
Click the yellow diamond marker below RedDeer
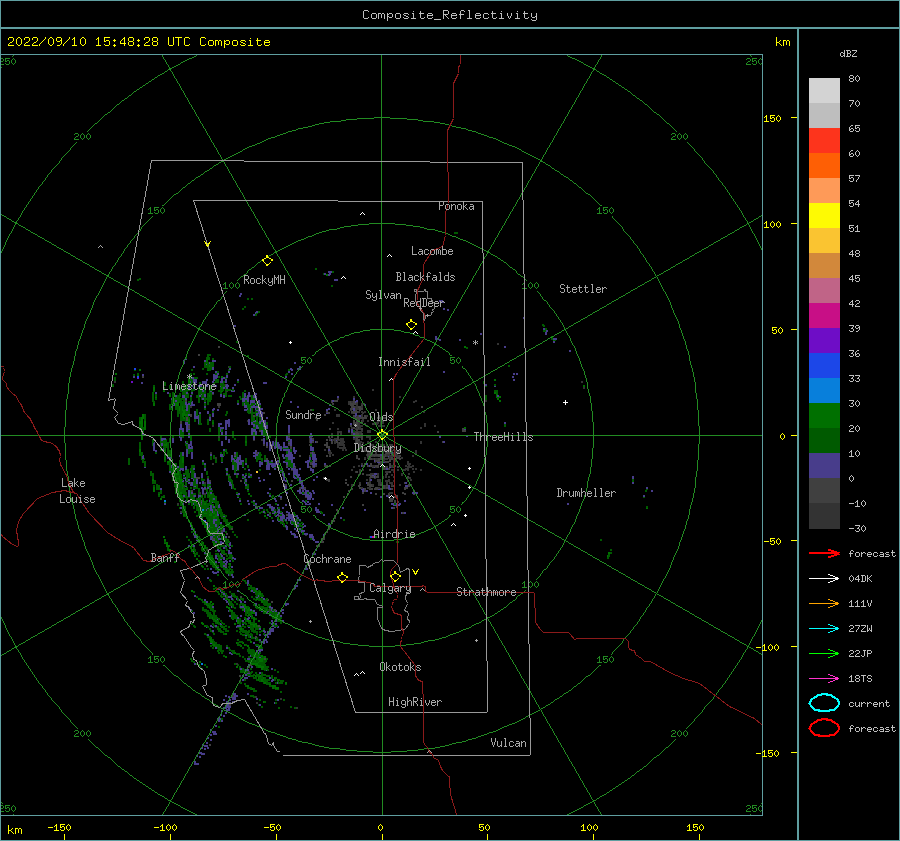click(412, 325)
